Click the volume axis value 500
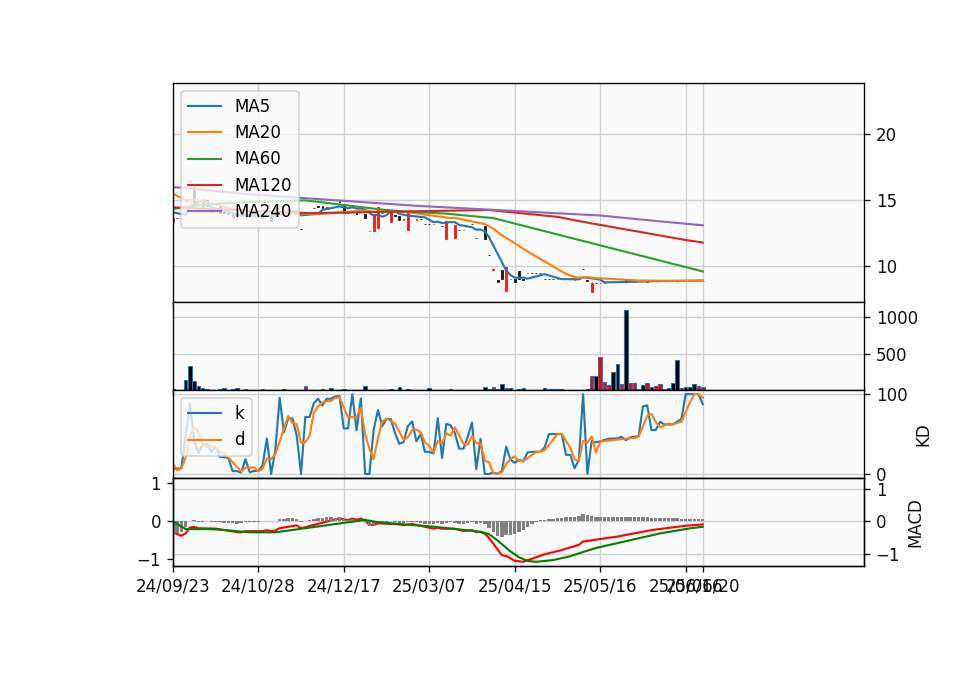Viewport: 960px width, 690px height. click(891, 354)
